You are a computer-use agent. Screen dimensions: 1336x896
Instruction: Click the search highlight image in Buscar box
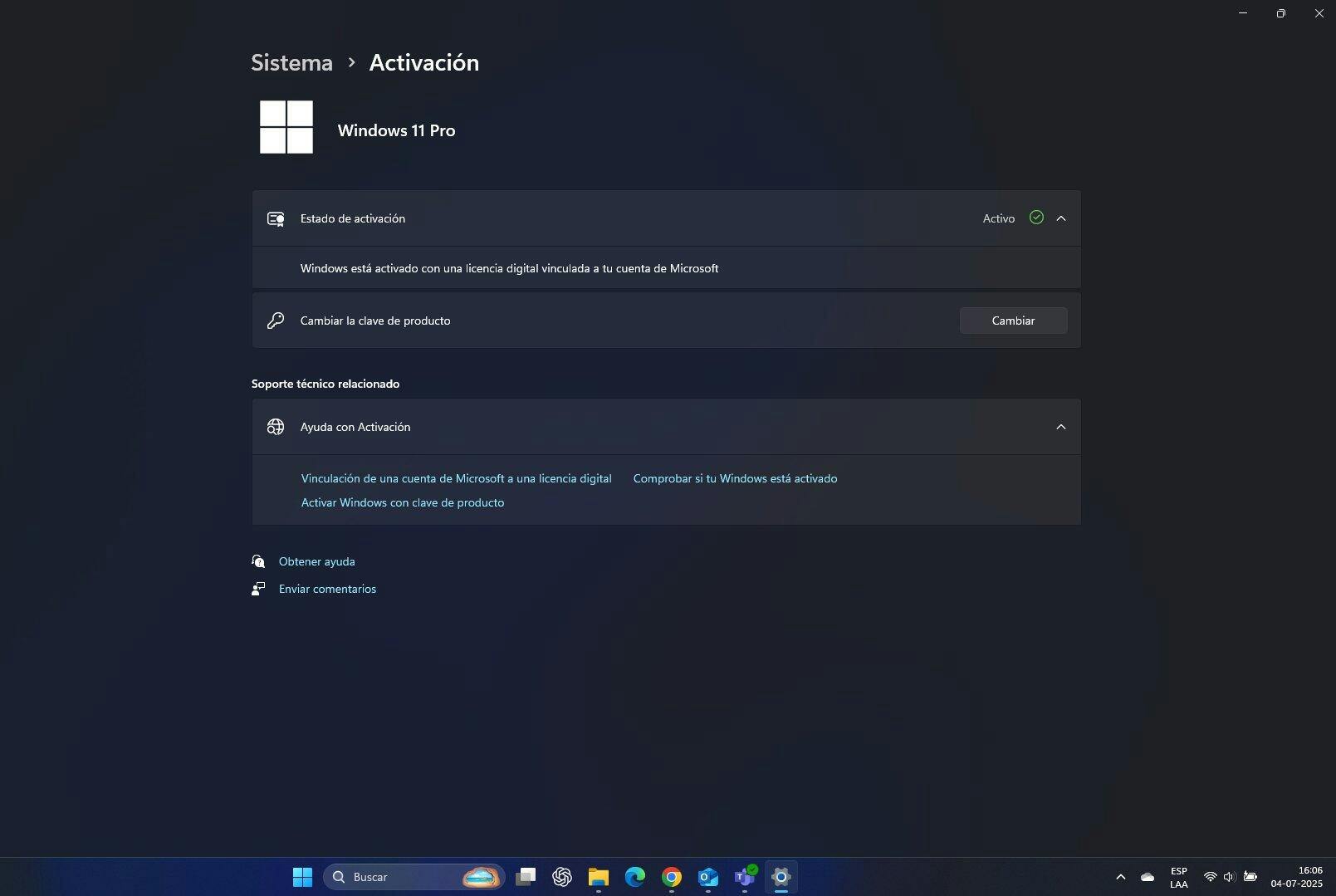(481, 877)
